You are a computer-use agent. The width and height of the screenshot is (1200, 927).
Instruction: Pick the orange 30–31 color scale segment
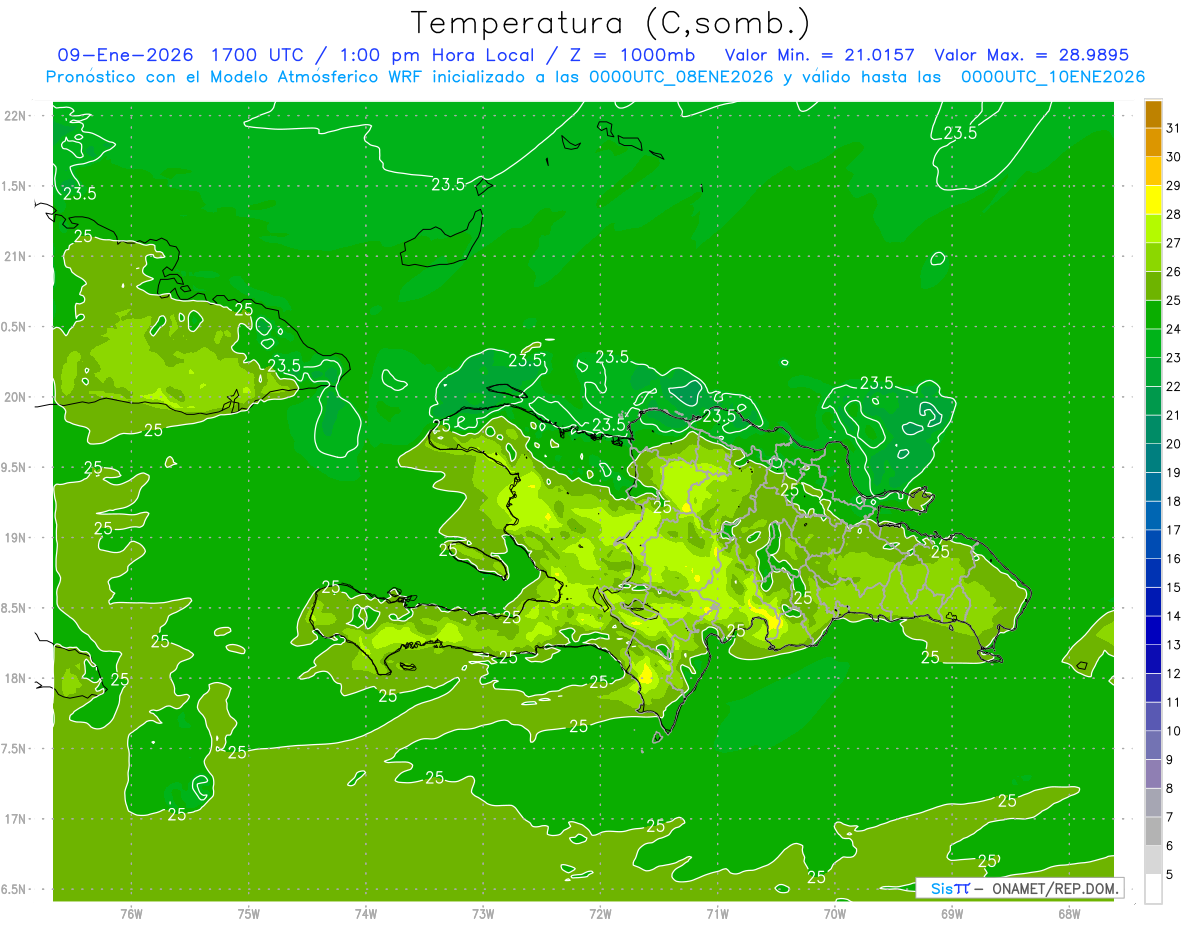coord(1153,143)
